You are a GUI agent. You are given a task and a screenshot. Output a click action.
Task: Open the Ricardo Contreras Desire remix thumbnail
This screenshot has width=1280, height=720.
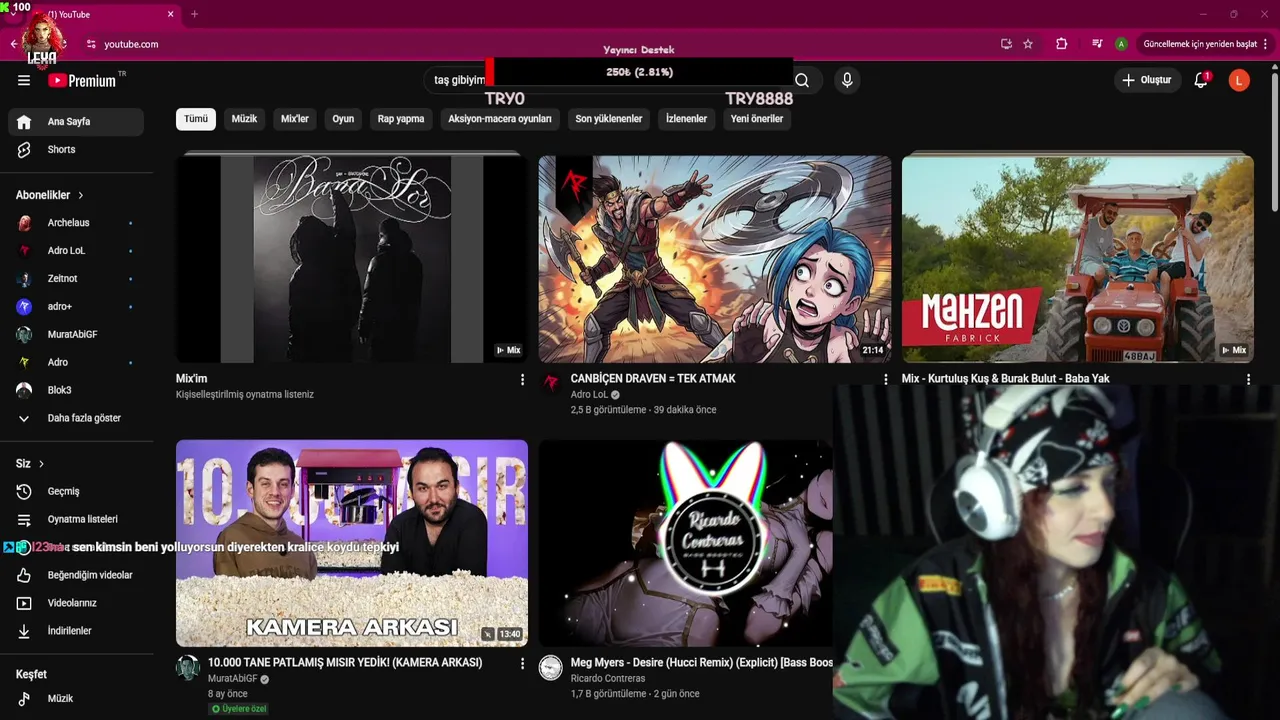[x=686, y=543]
